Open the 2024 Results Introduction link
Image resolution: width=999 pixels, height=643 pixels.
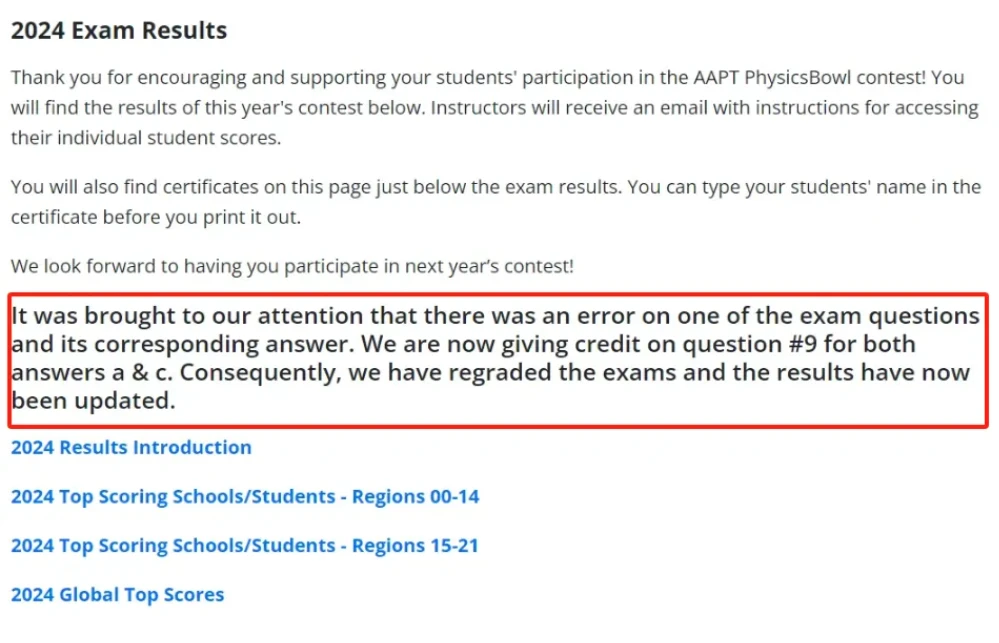(x=131, y=447)
